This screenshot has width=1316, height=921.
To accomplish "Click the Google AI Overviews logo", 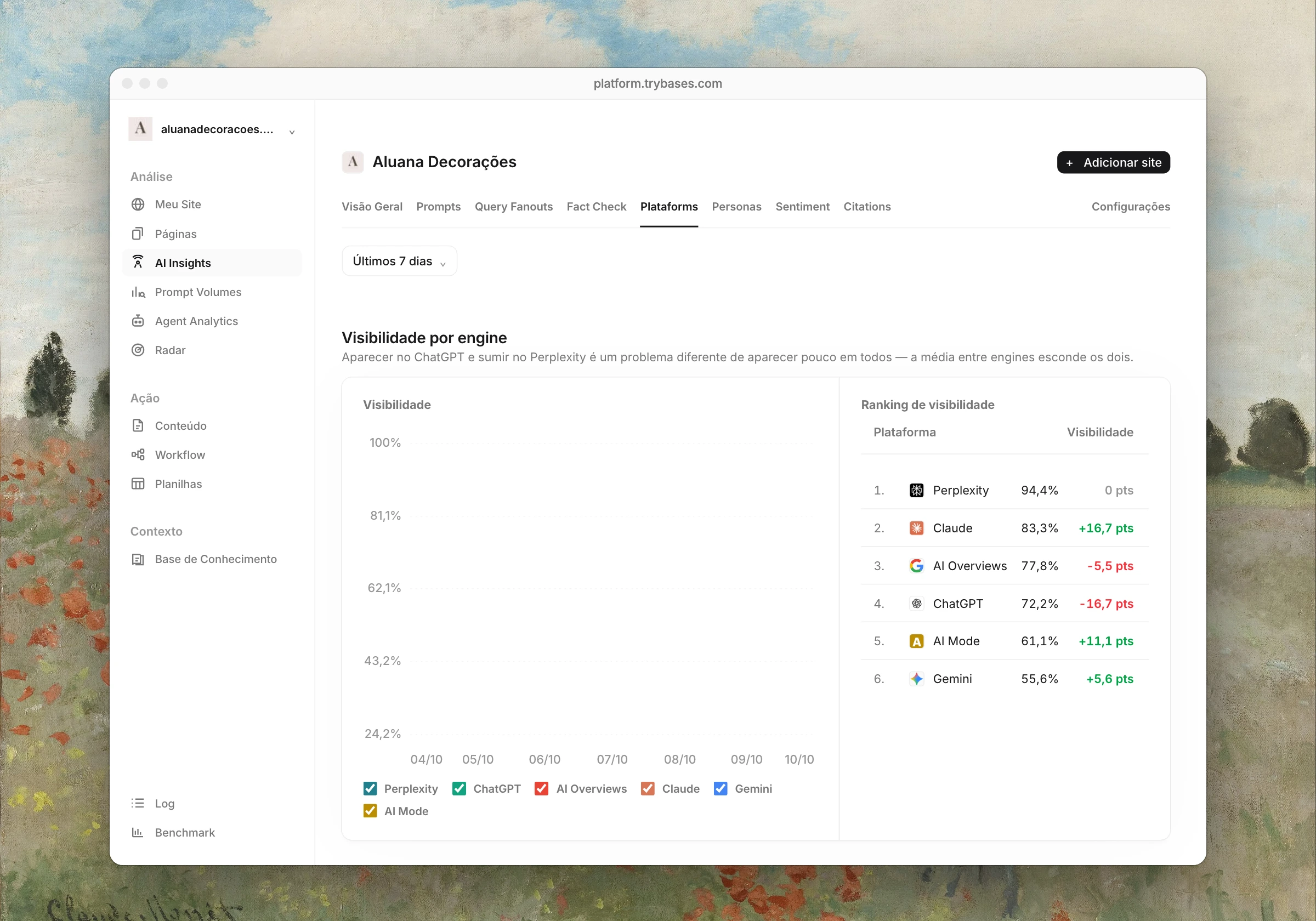I will coord(916,566).
